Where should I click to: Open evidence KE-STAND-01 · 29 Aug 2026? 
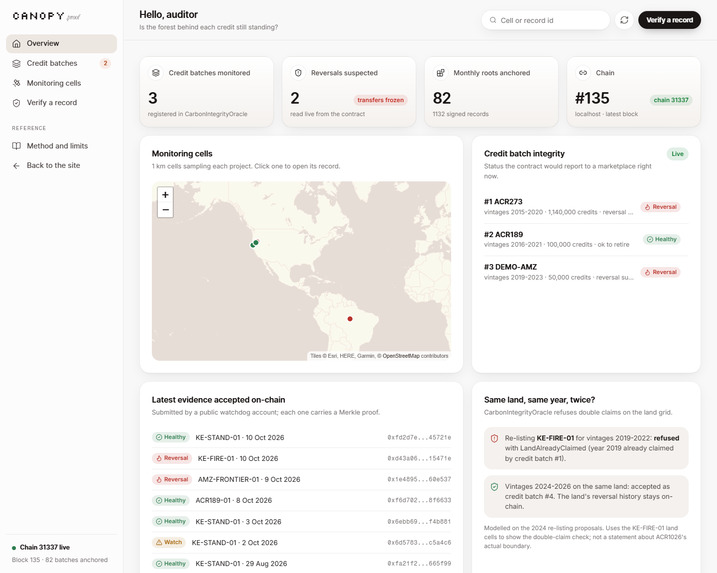pyautogui.click(x=301, y=563)
